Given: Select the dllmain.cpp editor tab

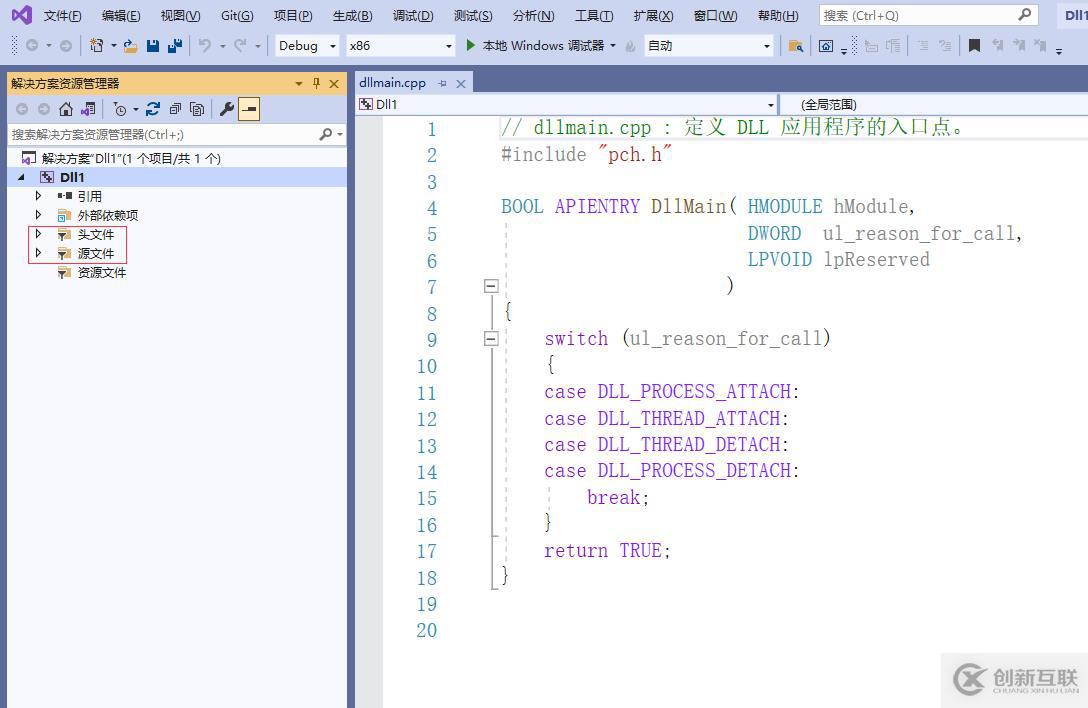Looking at the screenshot, I should (392, 83).
